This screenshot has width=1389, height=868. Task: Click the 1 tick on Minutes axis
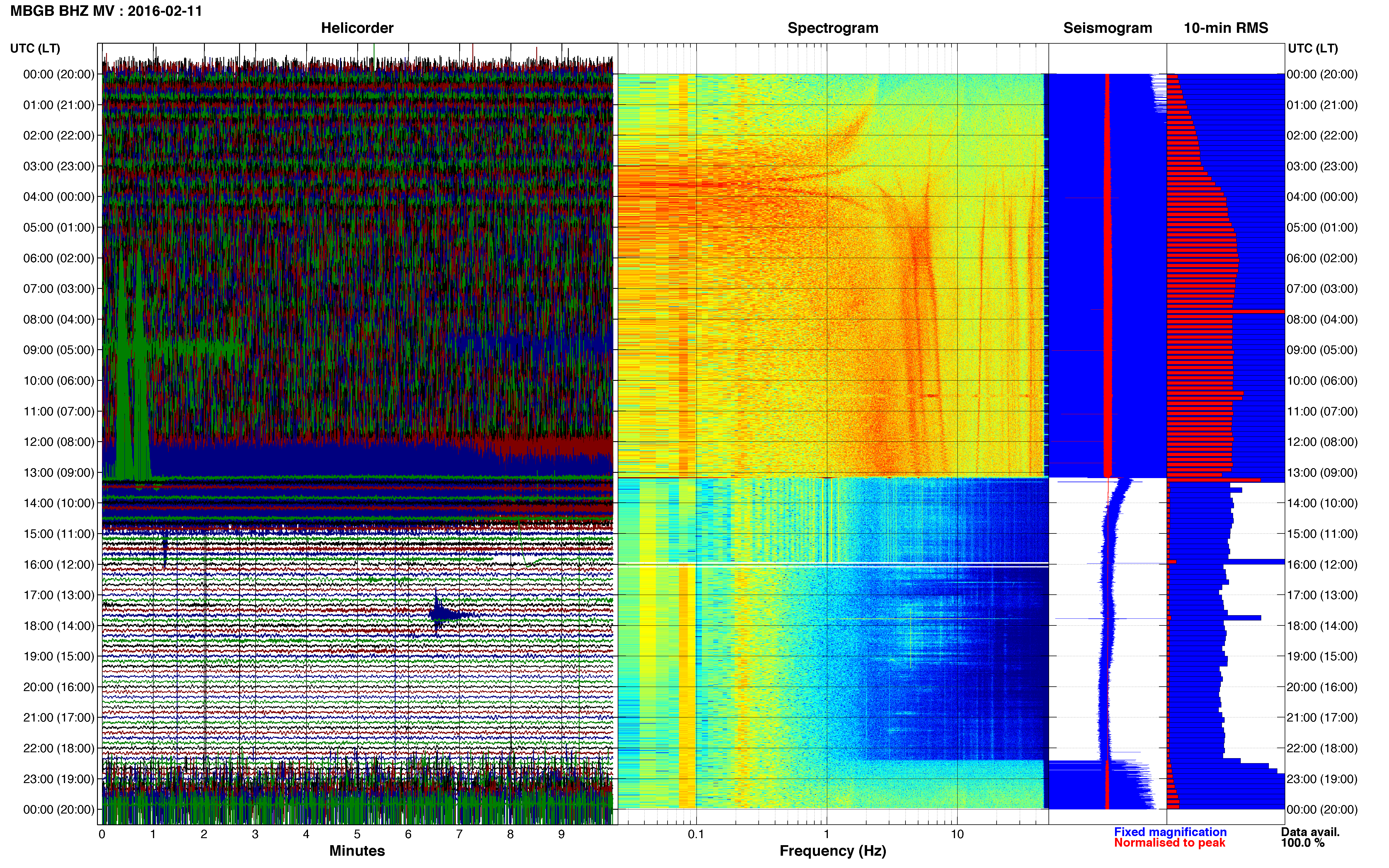[153, 835]
